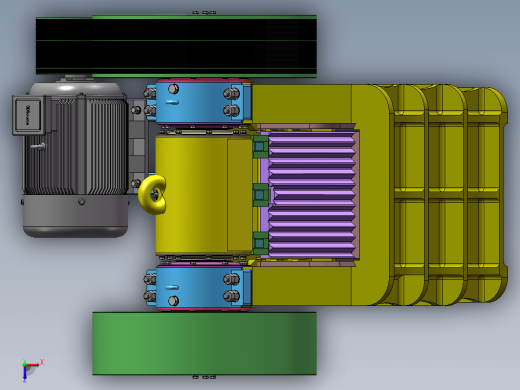The width and height of the screenshot is (520, 390).
Task: Select the motor's terminal junction box
Action: click(29, 115)
